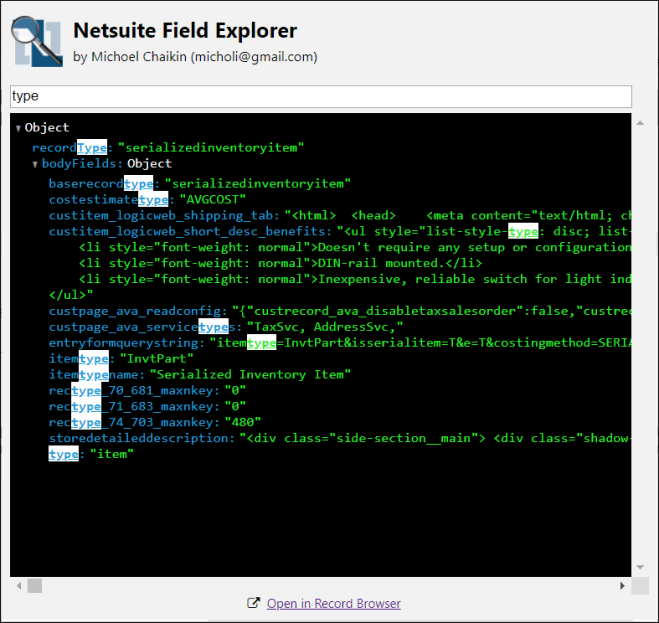Select the custpage_ava_servicetypes field
Image resolution: width=659 pixels, height=623 pixels.
(140, 327)
